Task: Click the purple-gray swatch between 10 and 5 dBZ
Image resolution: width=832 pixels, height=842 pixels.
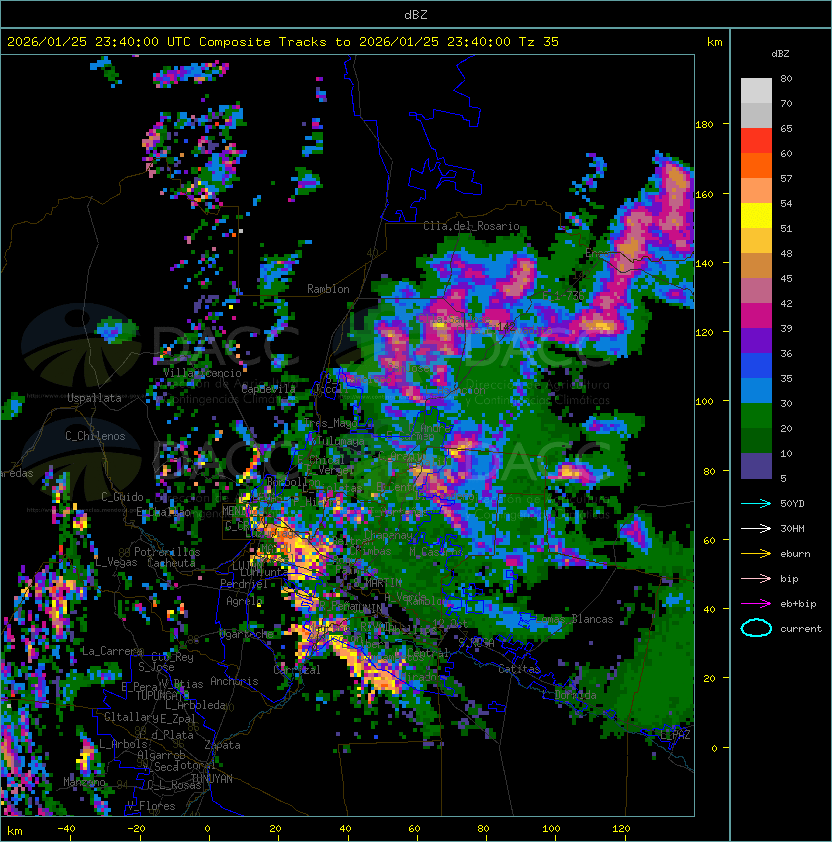Action: click(x=756, y=466)
